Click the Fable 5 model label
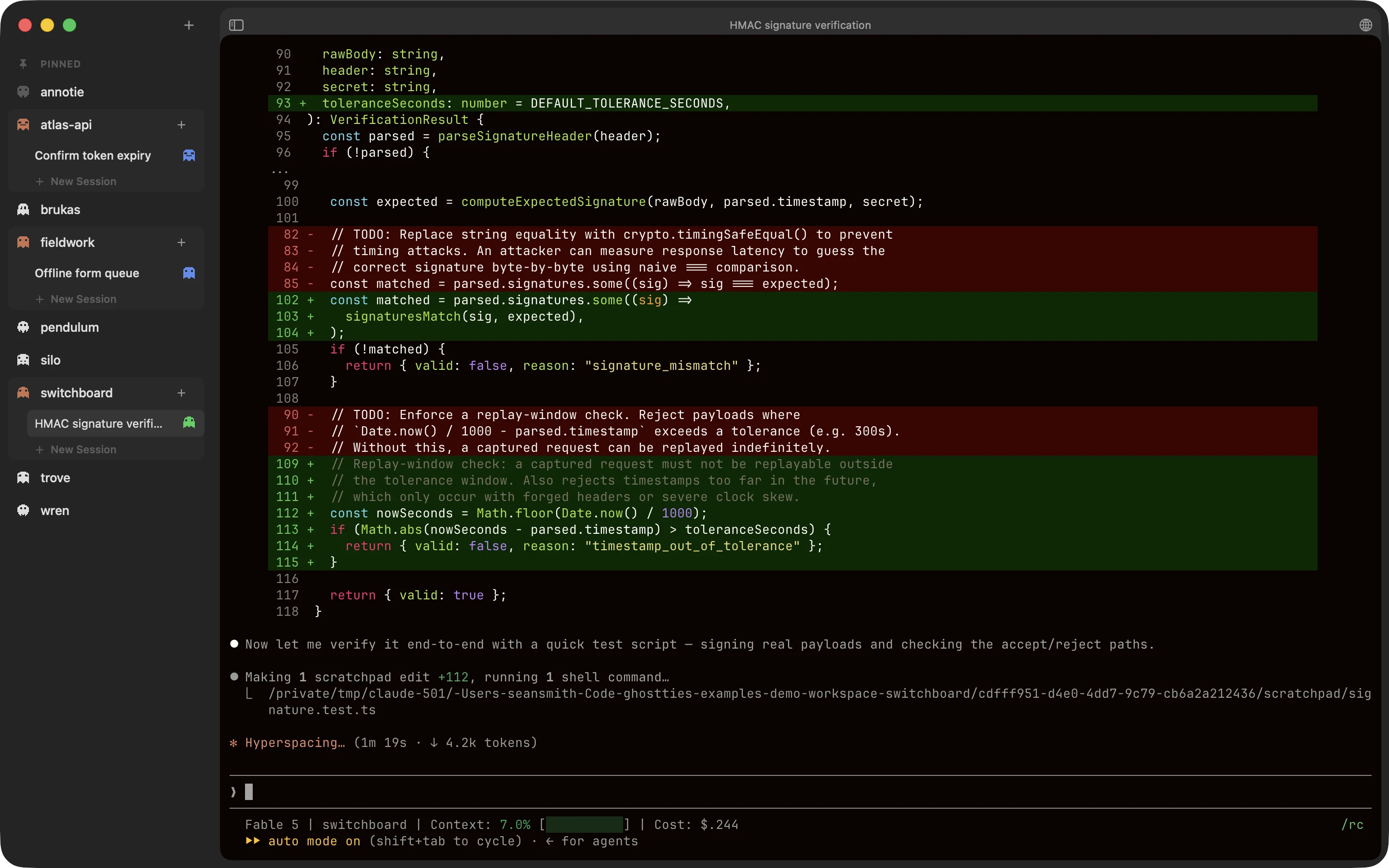 [272, 825]
